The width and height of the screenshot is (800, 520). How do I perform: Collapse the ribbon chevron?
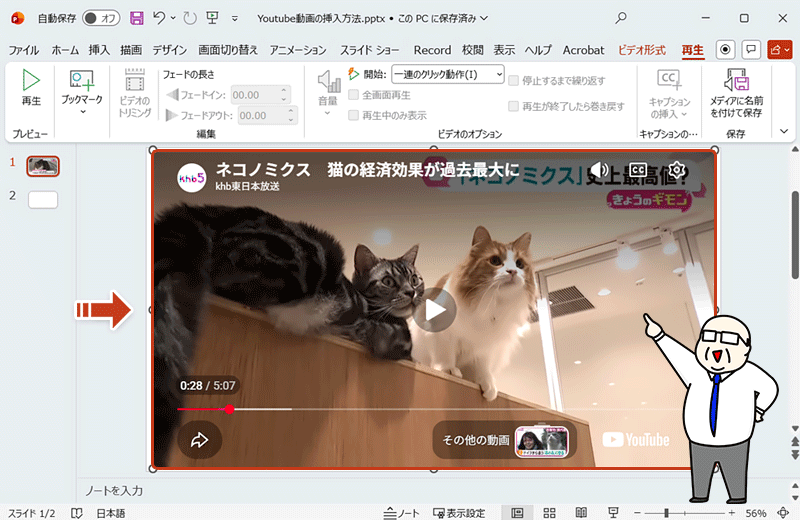(784, 131)
